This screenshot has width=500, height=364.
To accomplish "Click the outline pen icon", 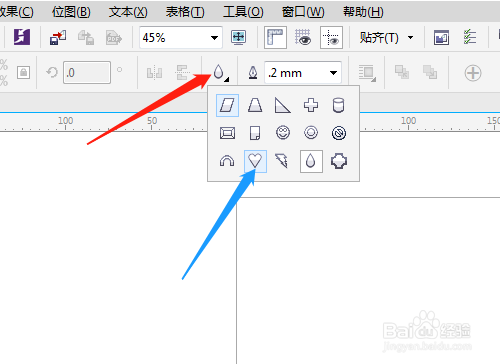I will (x=253, y=72).
